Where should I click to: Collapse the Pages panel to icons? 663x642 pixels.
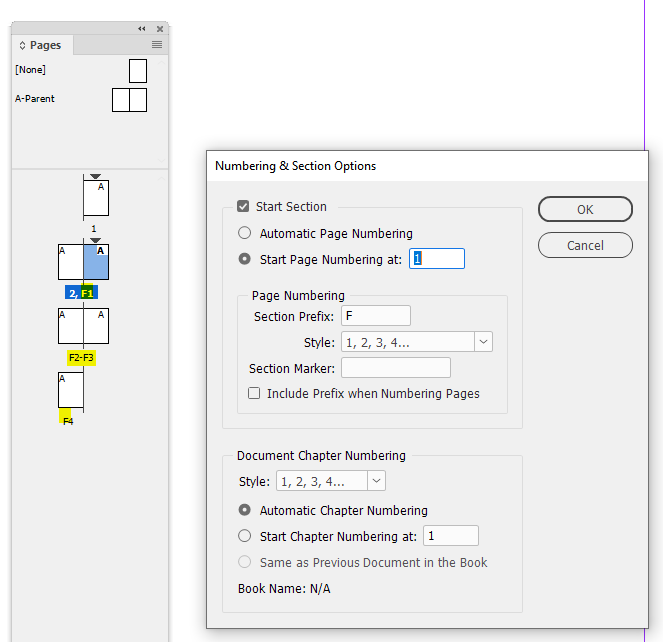coord(142,28)
